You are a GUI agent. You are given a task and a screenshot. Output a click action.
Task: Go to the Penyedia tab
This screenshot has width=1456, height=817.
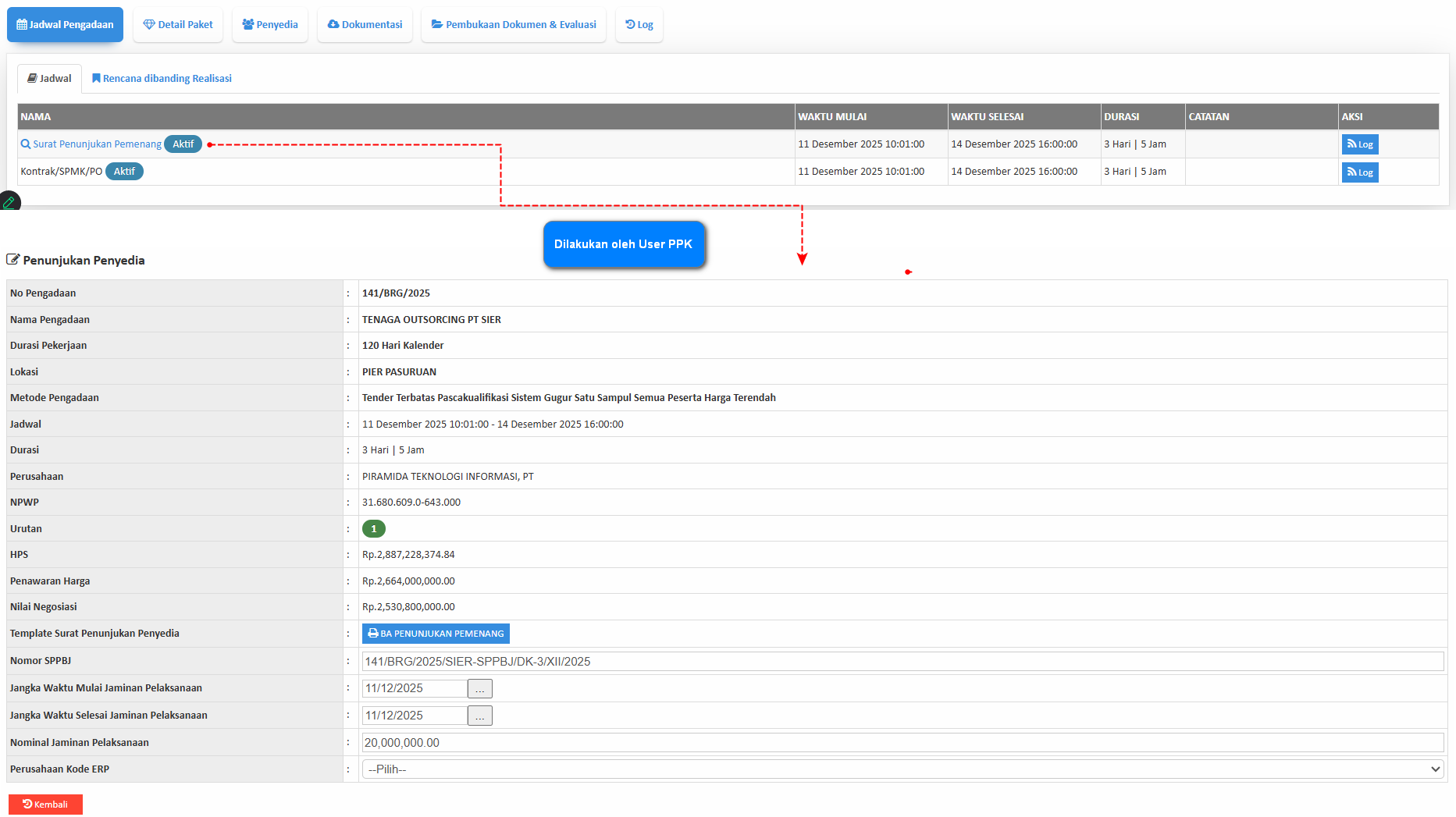tap(270, 25)
